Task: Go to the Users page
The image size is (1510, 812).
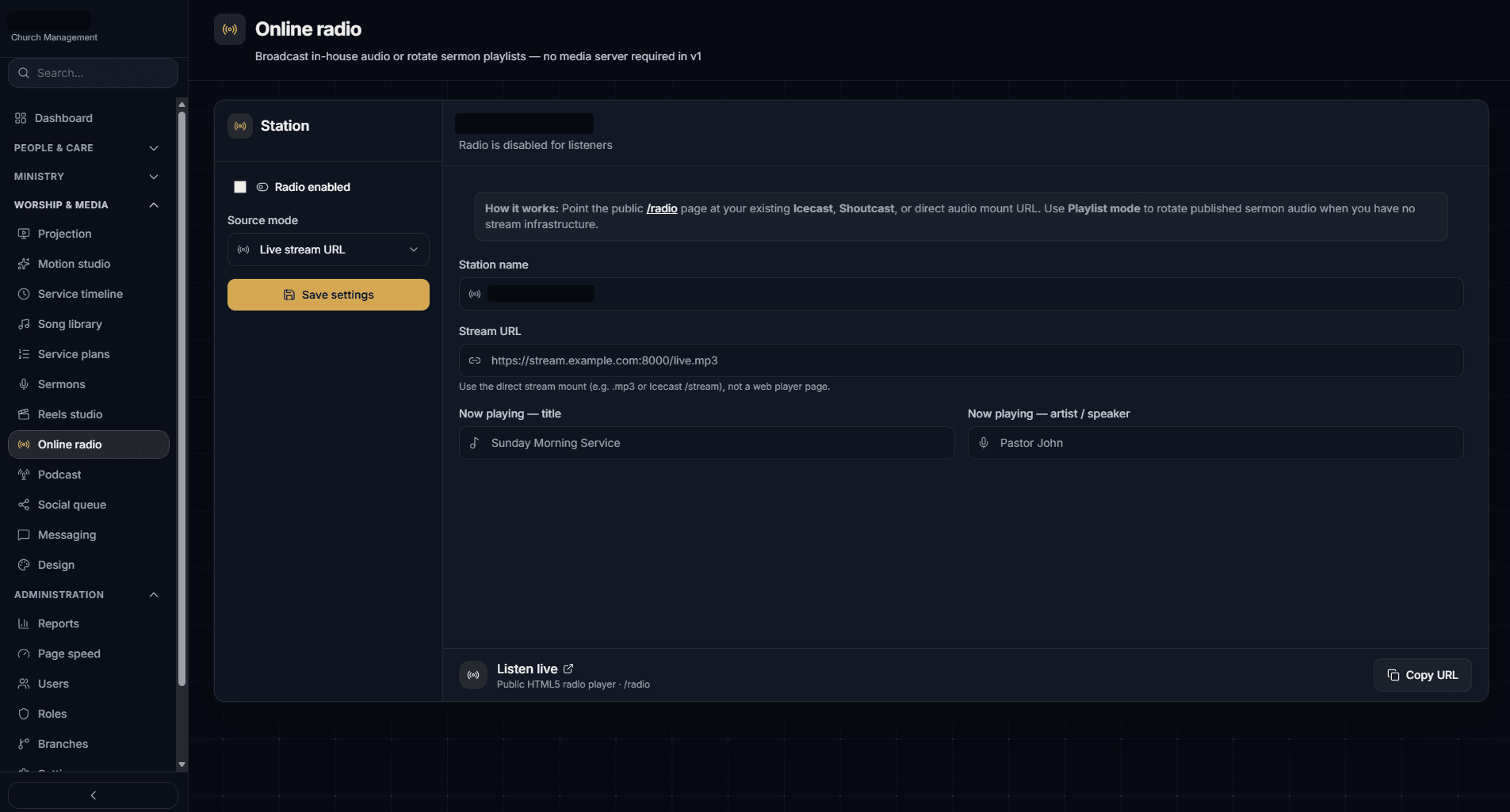Action: [89, 684]
